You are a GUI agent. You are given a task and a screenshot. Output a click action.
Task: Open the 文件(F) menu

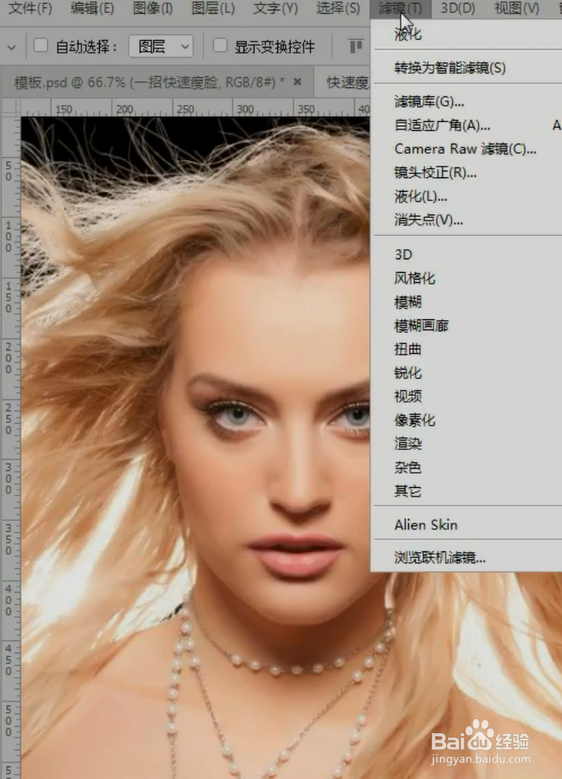[31, 8]
